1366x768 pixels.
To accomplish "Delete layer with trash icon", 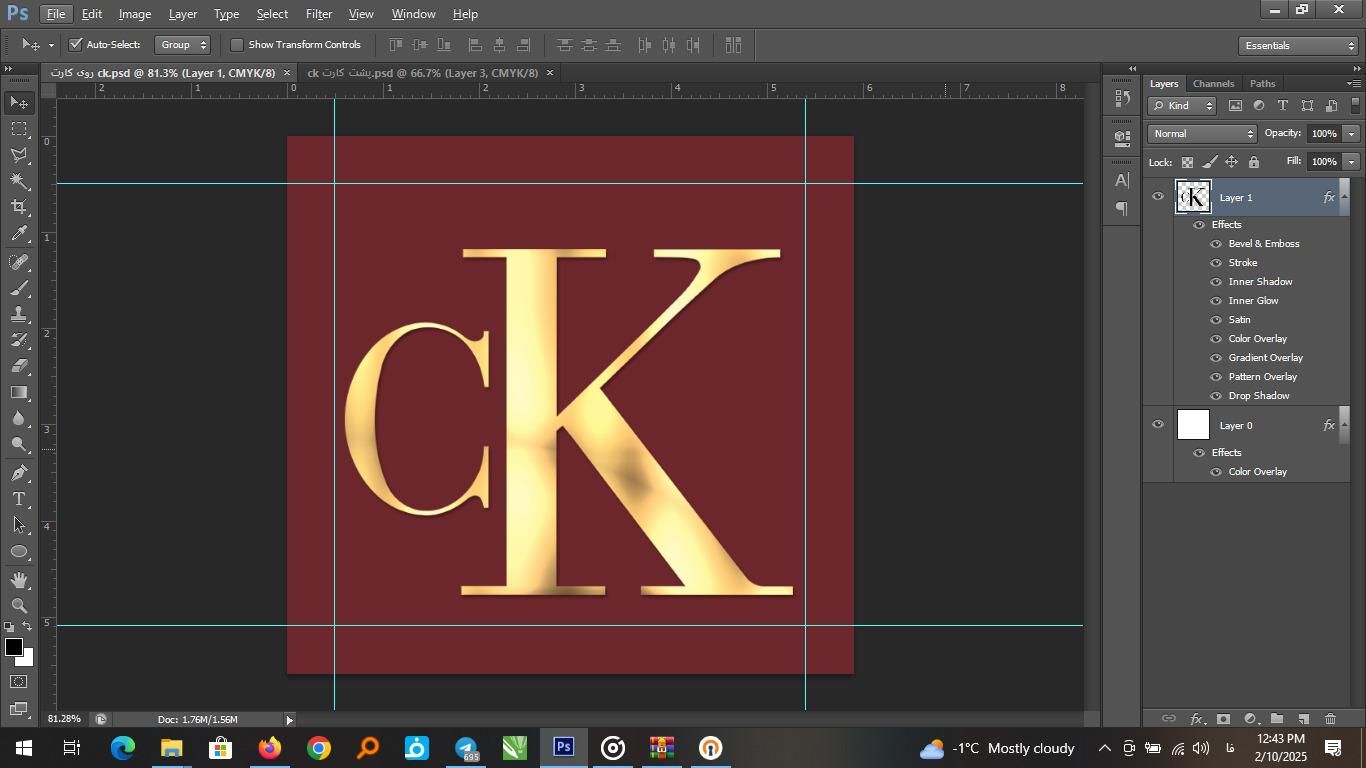I will [1330, 719].
